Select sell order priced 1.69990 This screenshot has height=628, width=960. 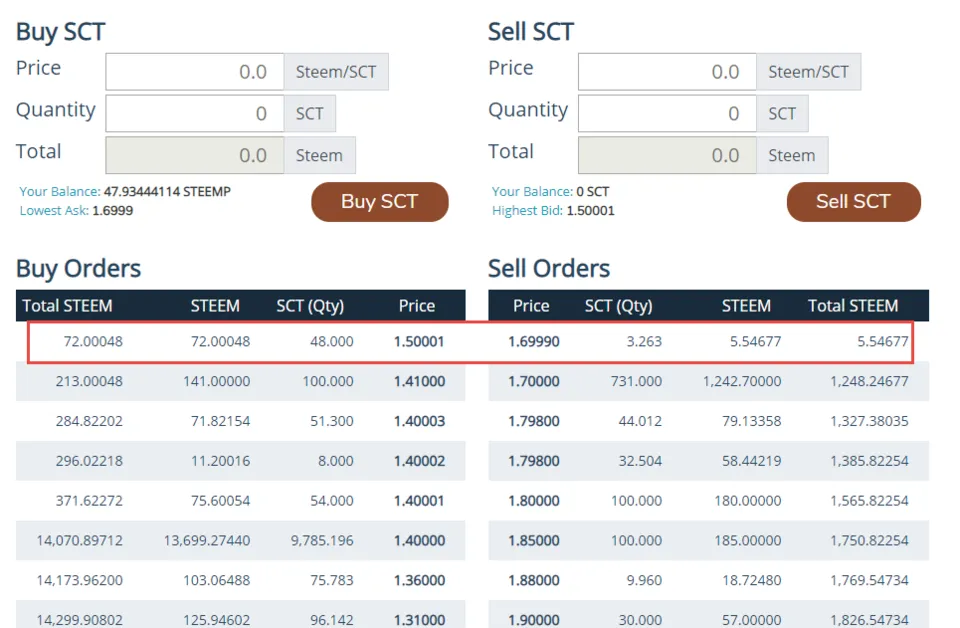click(708, 342)
